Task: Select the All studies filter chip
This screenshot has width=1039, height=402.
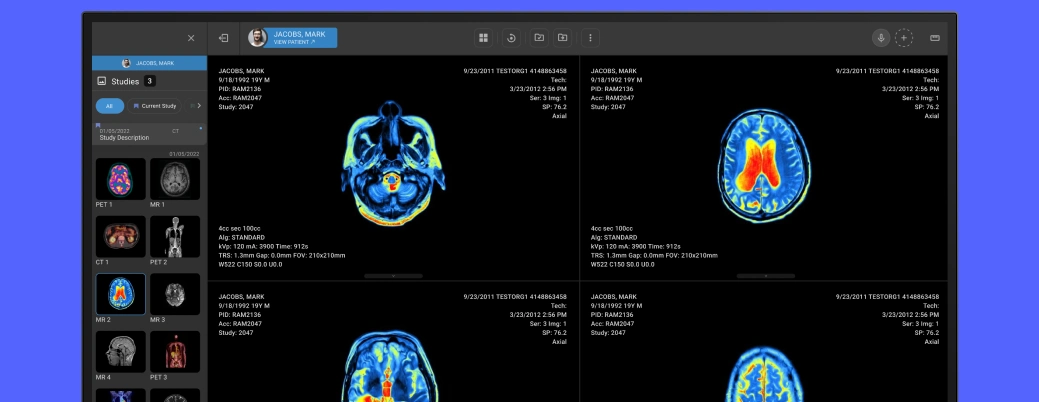Action: pos(109,106)
